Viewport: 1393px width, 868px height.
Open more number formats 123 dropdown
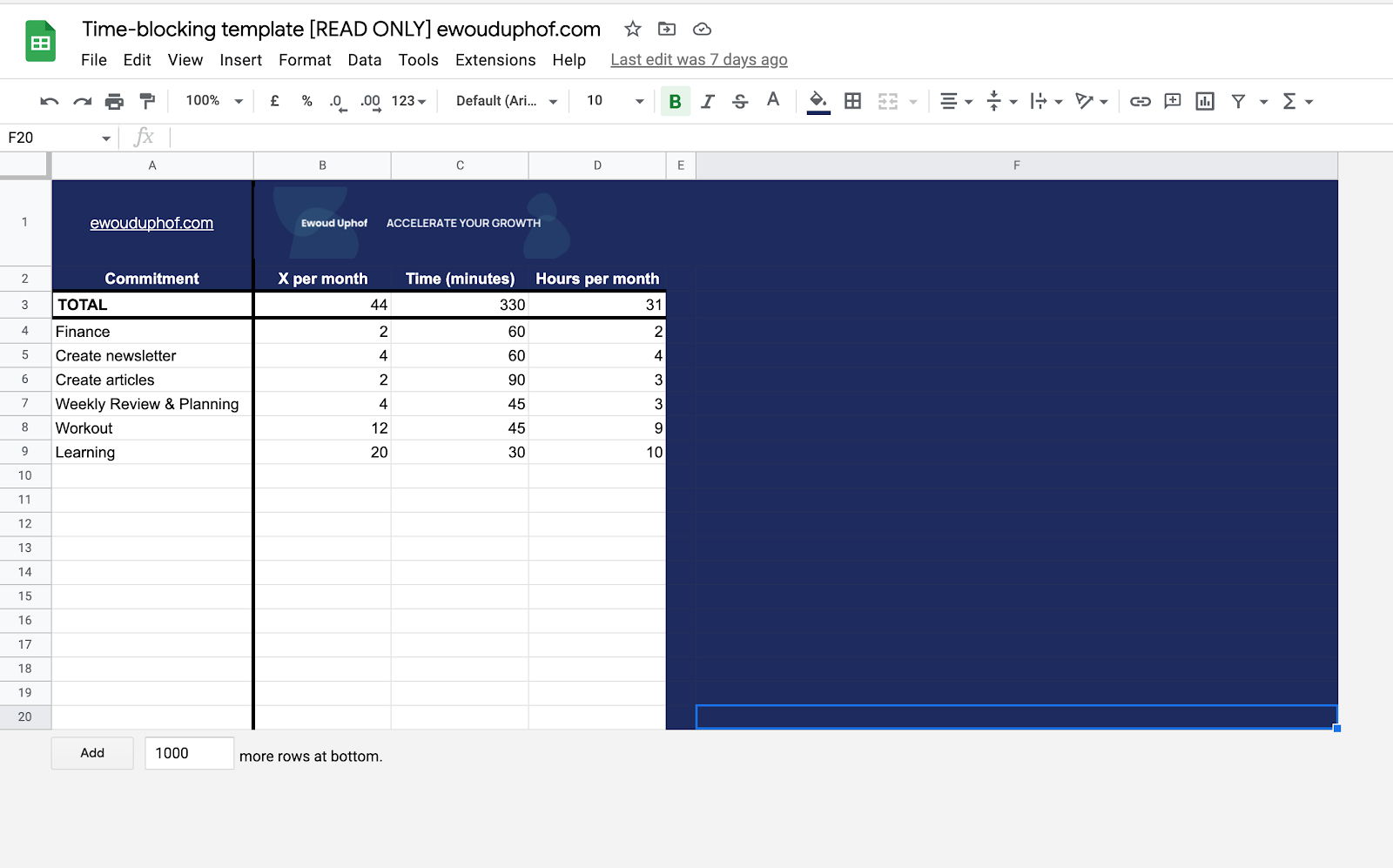coord(408,101)
